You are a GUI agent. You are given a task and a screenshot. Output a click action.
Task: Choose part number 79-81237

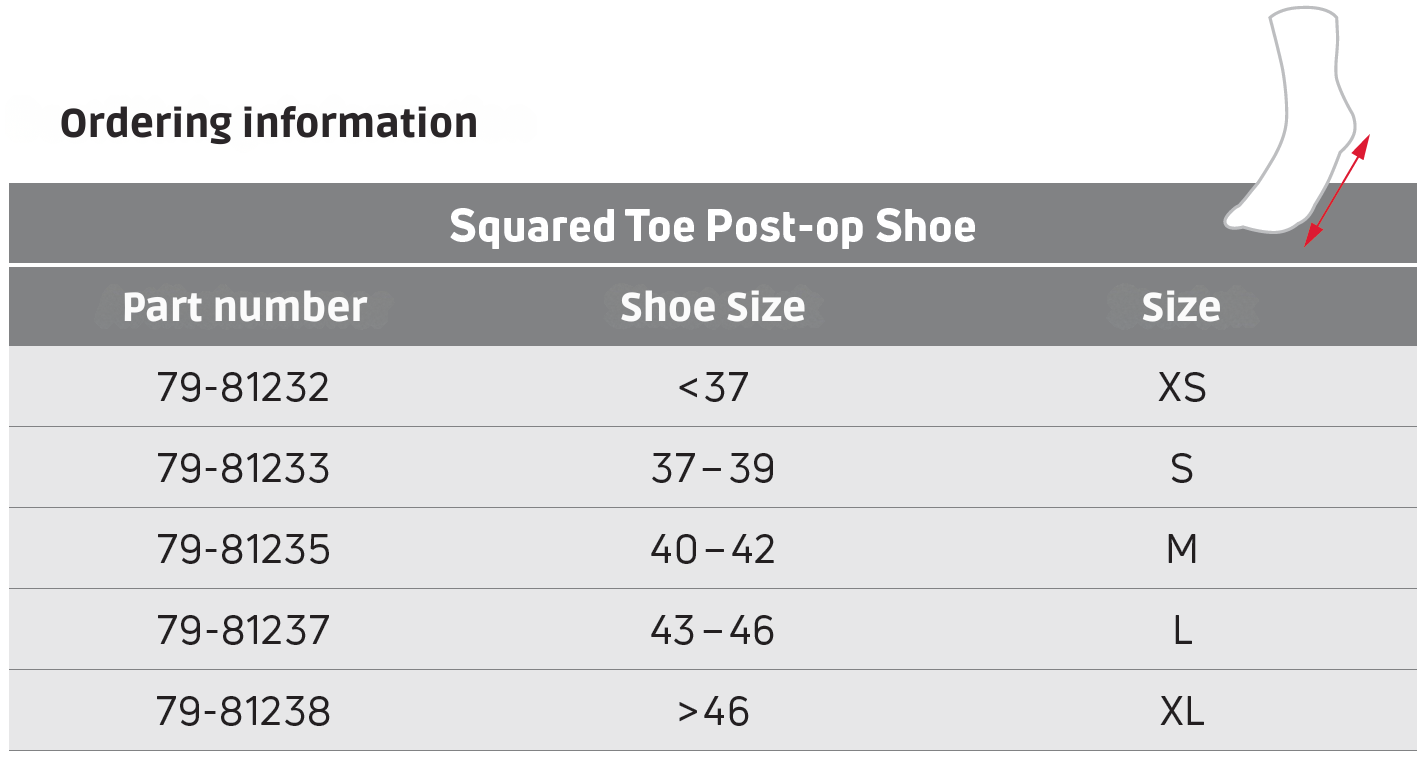click(243, 630)
